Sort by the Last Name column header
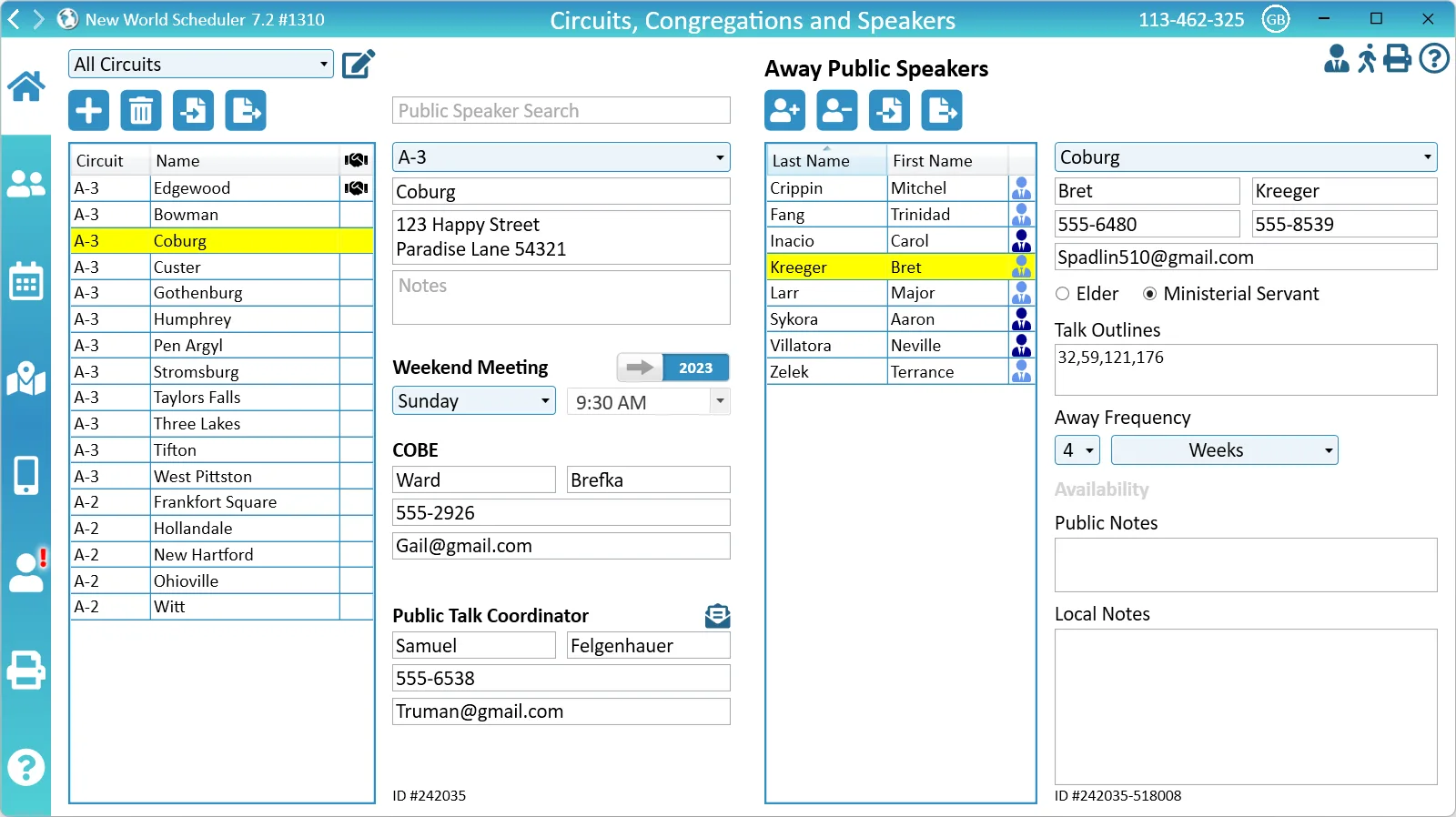Image resolution: width=1456 pixels, height=817 pixels. [x=824, y=161]
